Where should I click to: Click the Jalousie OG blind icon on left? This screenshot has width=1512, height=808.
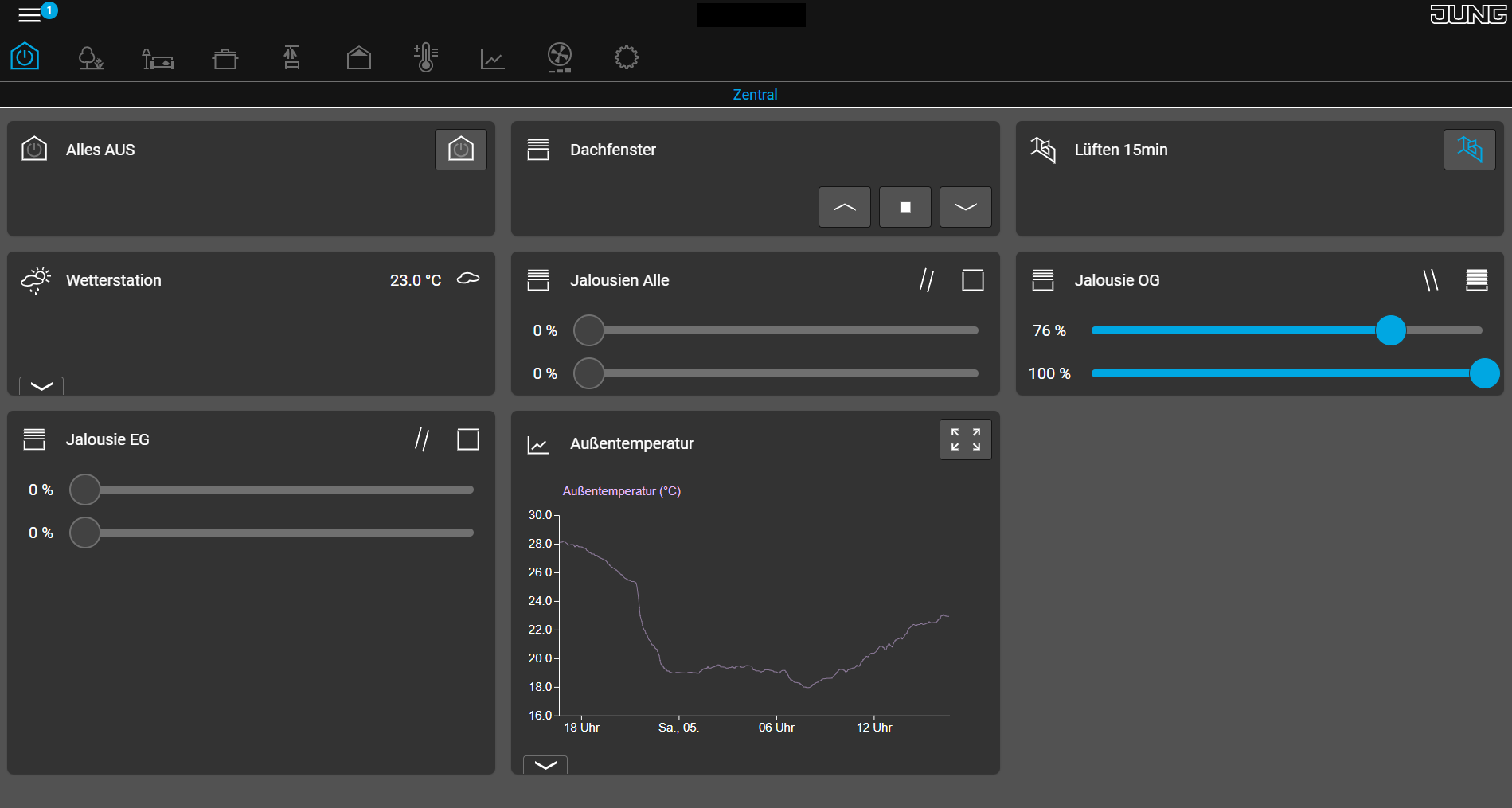click(1043, 280)
